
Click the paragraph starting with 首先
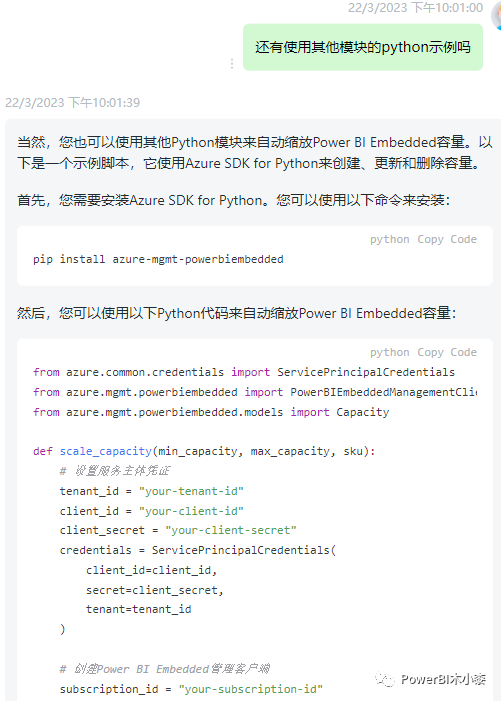click(233, 200)
